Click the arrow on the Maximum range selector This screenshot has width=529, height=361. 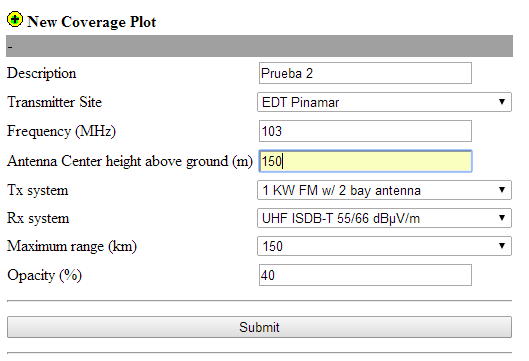(x=502, y=246)
